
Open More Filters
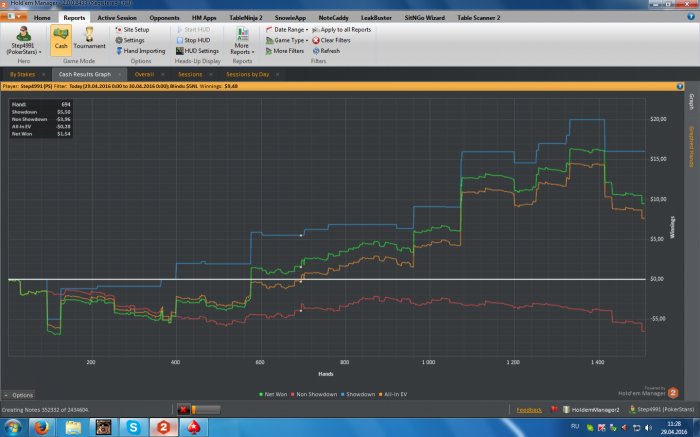[x=285, y=50]
